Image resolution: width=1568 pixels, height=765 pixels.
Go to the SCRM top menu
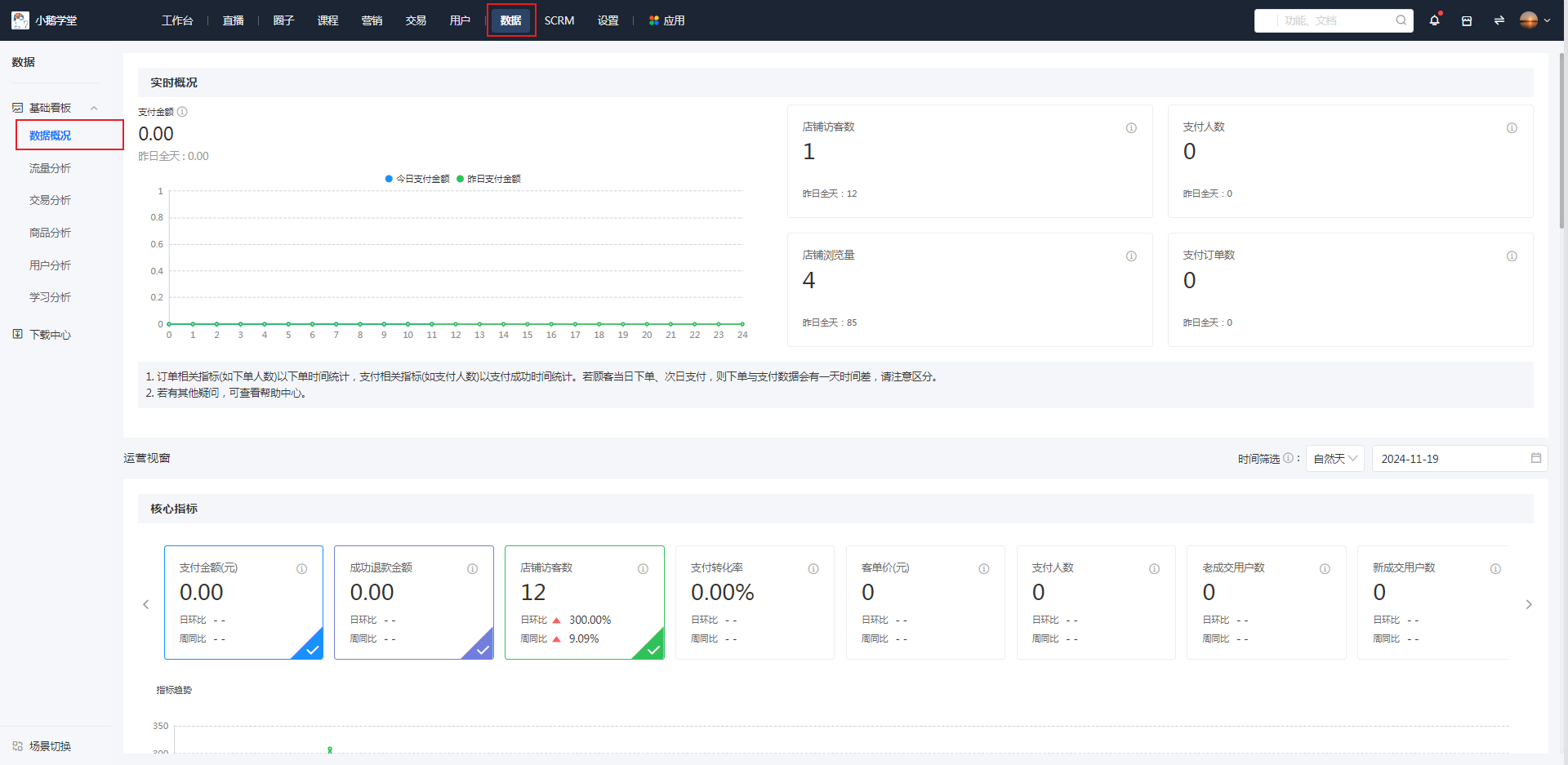tap(559, 20)
